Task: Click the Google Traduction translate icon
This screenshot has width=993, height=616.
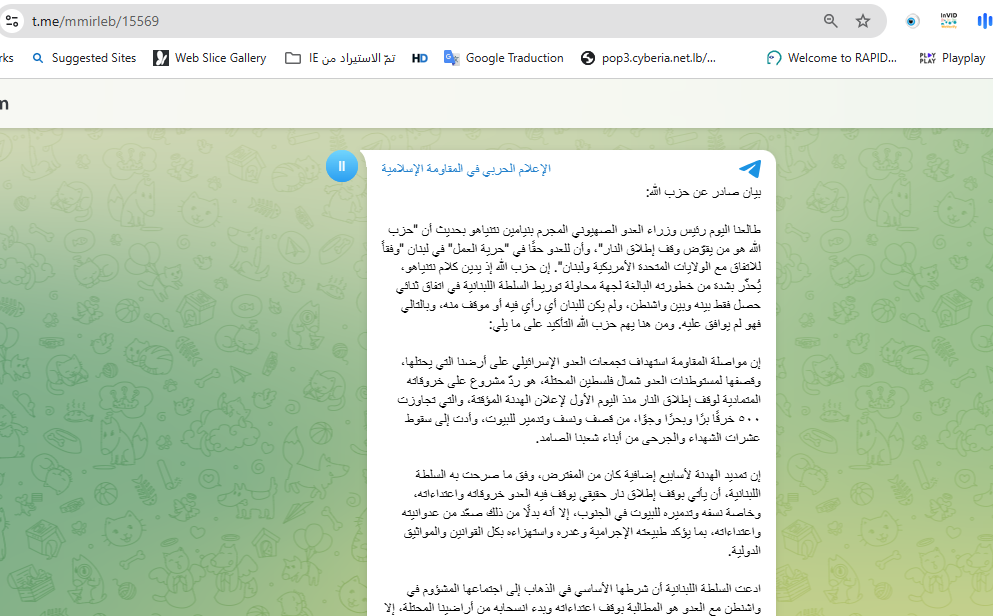Action: point(452,57)
